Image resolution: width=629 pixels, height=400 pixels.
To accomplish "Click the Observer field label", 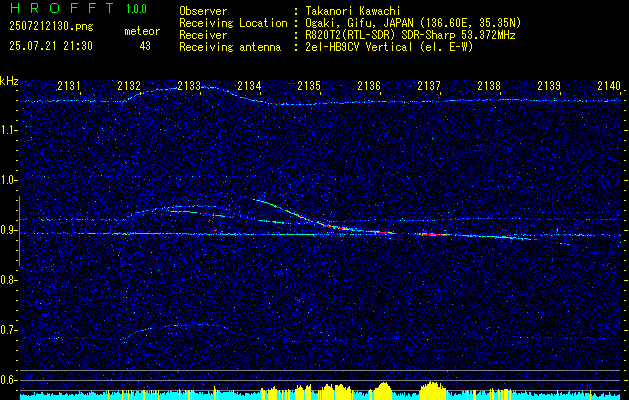I will [x=203, y=11].
